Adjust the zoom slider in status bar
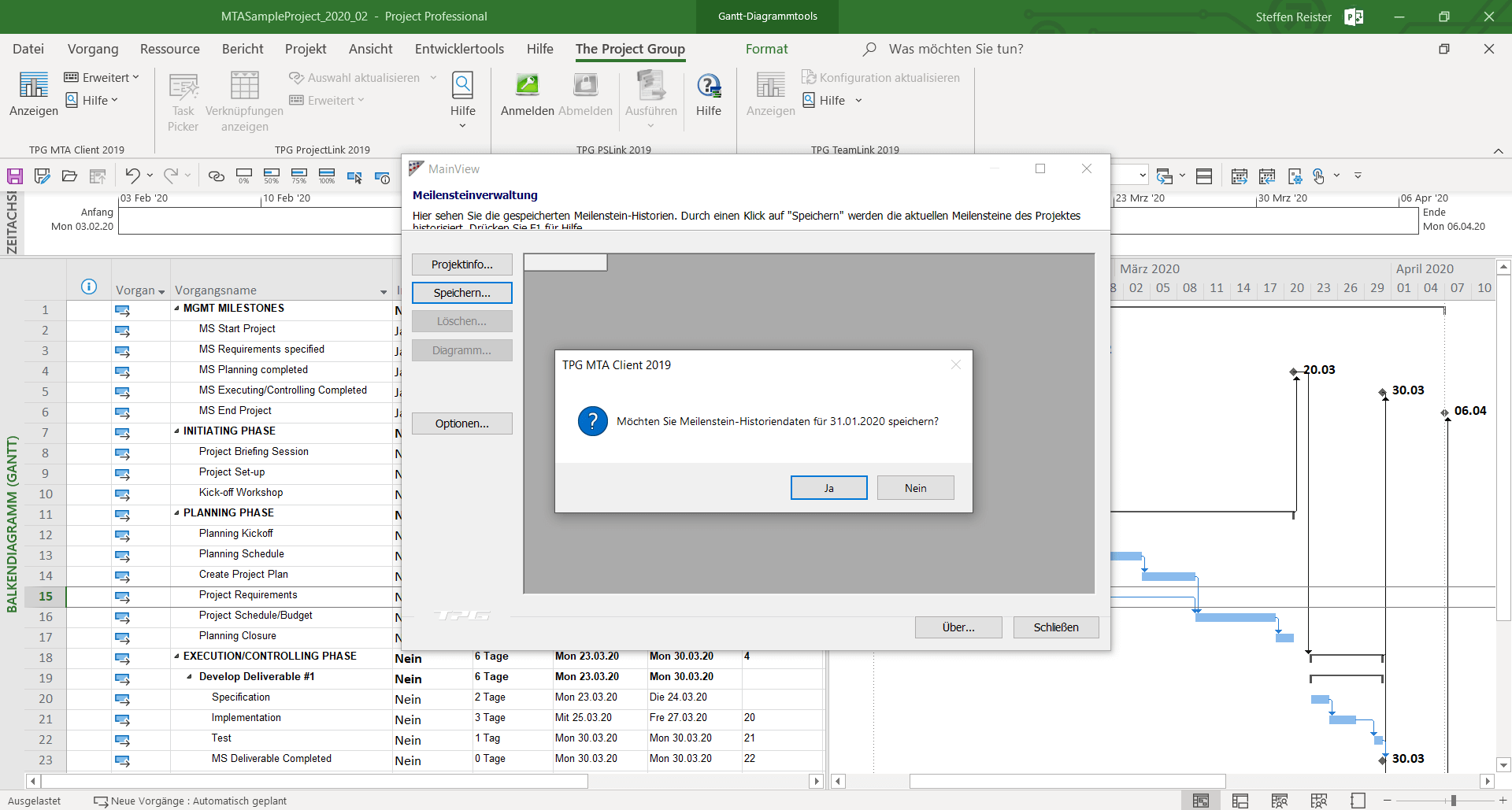Viewport: 1512px width, 810px height. 1453,801
